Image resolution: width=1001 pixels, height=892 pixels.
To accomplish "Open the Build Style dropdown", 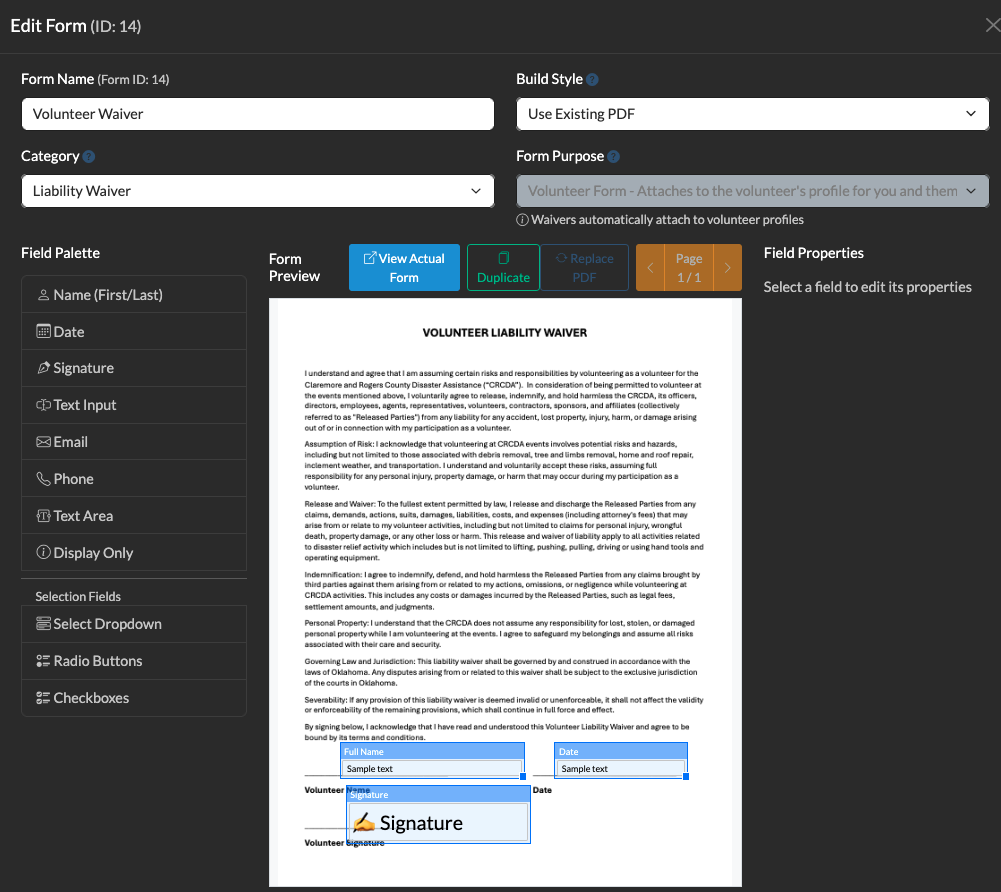I will coord(752,114).
